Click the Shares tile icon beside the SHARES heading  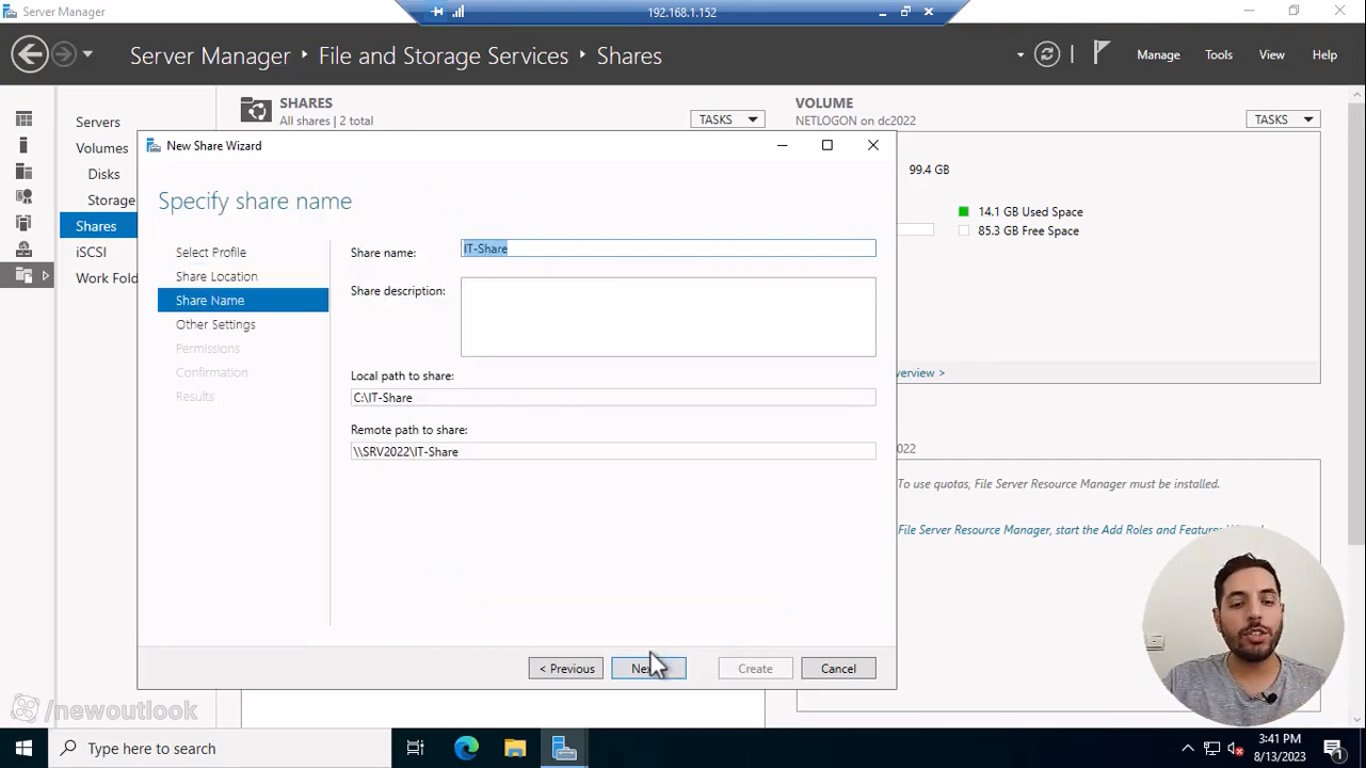pyautogui.click(x=256, y=110)
